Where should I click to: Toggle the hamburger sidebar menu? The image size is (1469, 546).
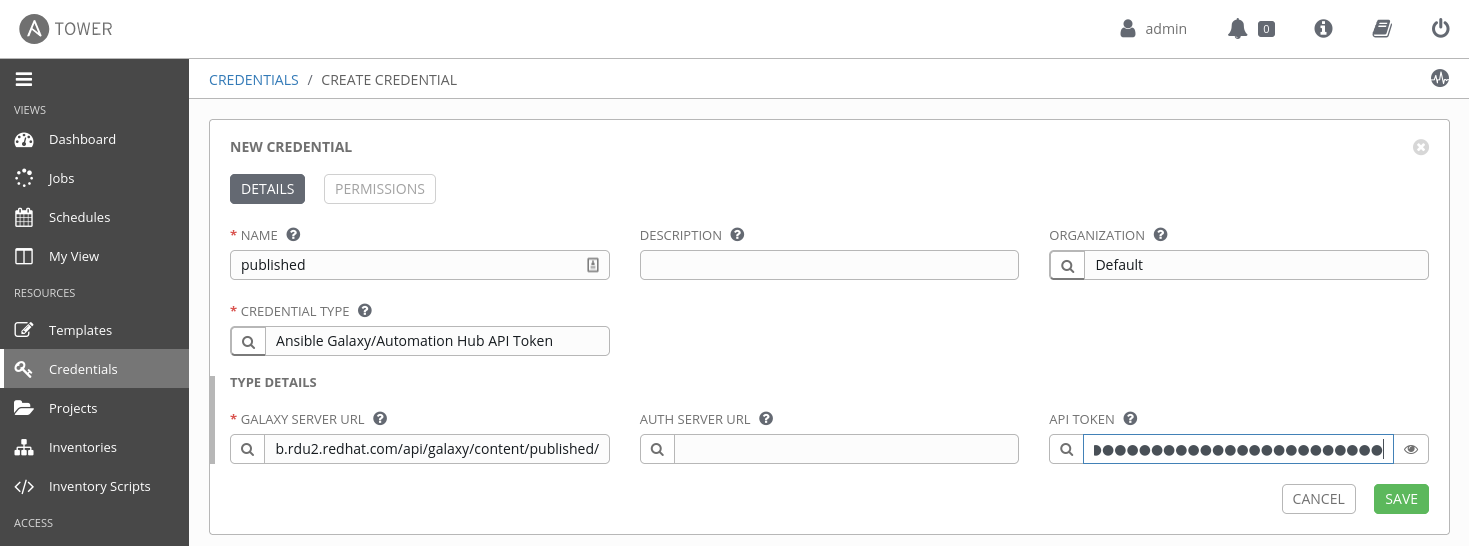click(24, 79)
